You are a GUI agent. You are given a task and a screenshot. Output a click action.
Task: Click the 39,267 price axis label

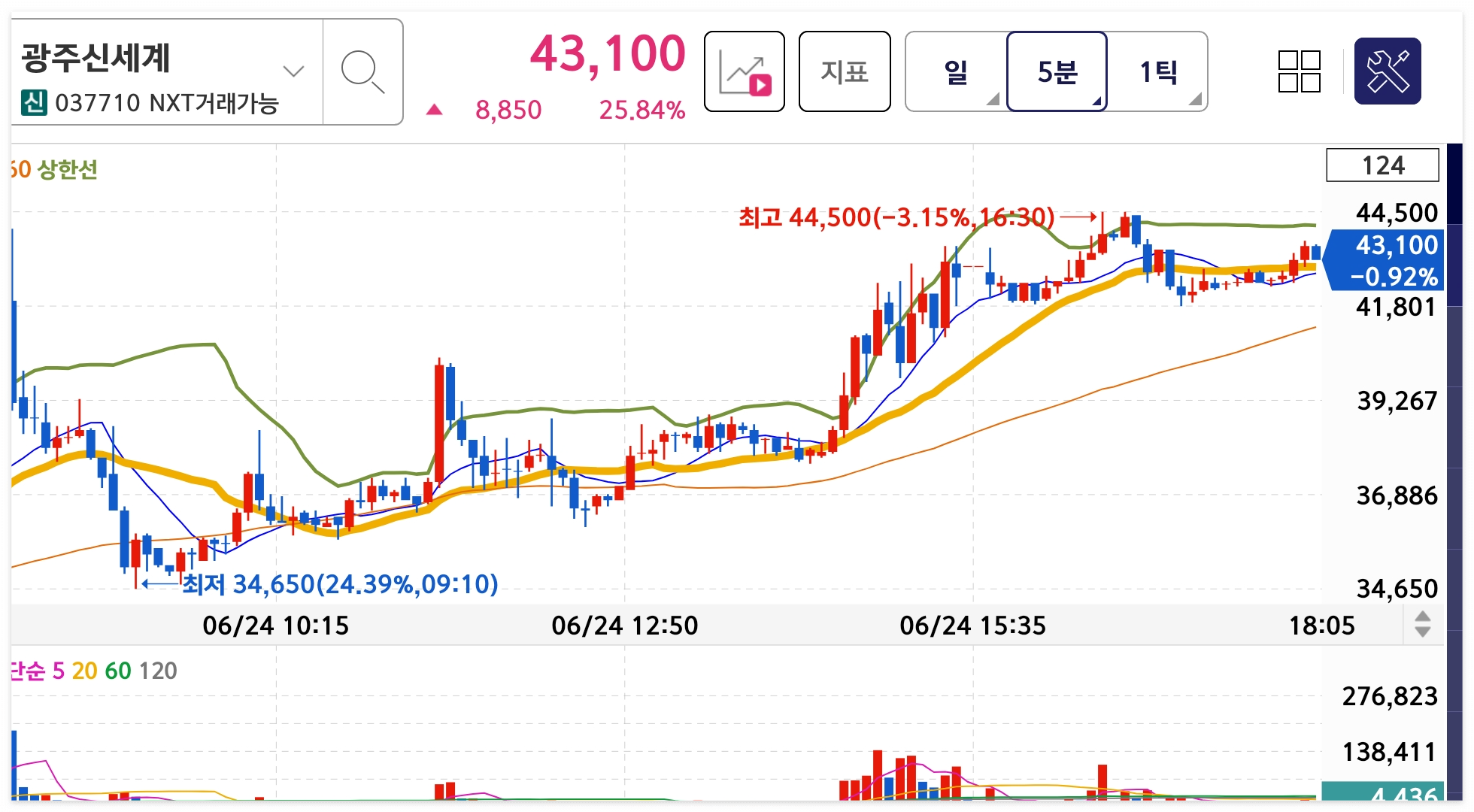coord(1397,401)
